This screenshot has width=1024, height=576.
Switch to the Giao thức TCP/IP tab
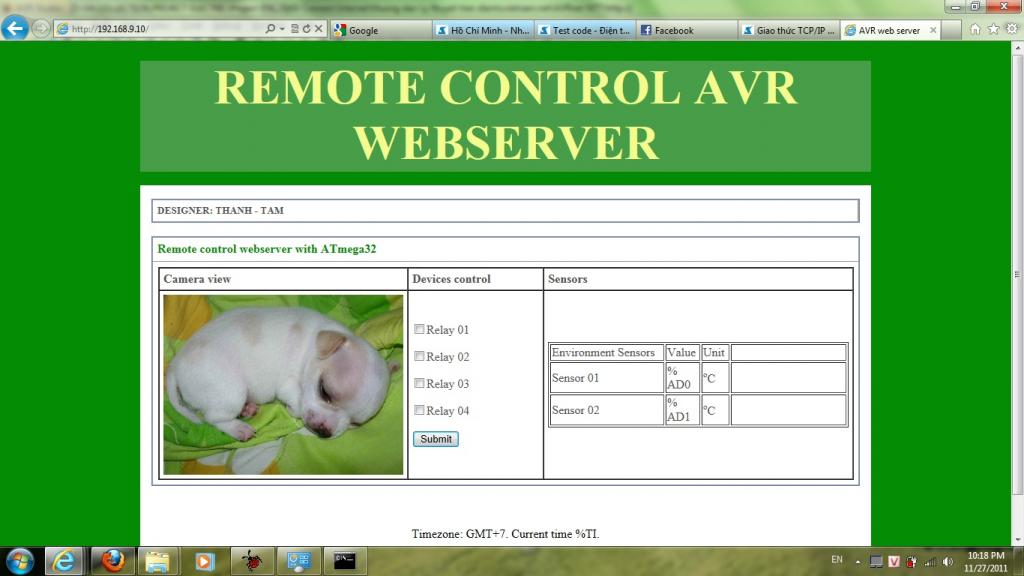click(x=789, y=30)
